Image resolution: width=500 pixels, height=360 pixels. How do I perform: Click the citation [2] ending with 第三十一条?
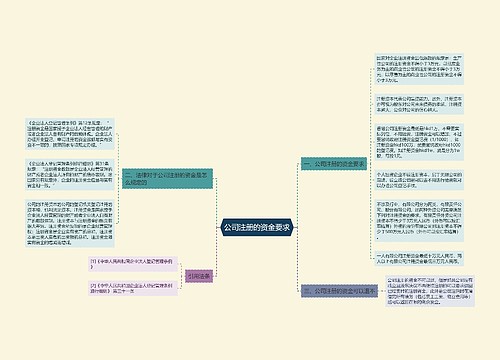(x=133, y=288)
